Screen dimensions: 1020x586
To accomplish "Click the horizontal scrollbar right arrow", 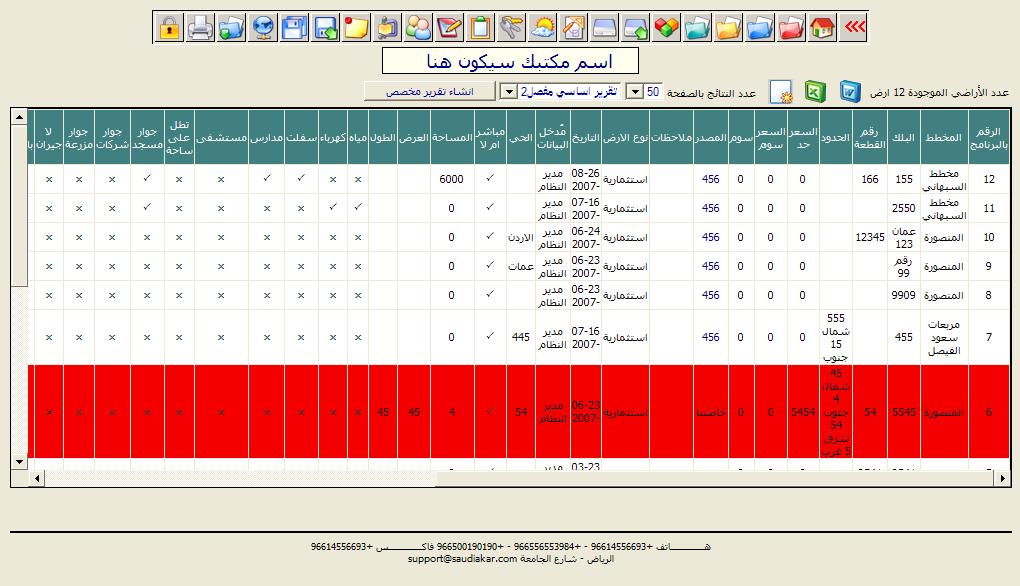I will [x=1002, y=479].
